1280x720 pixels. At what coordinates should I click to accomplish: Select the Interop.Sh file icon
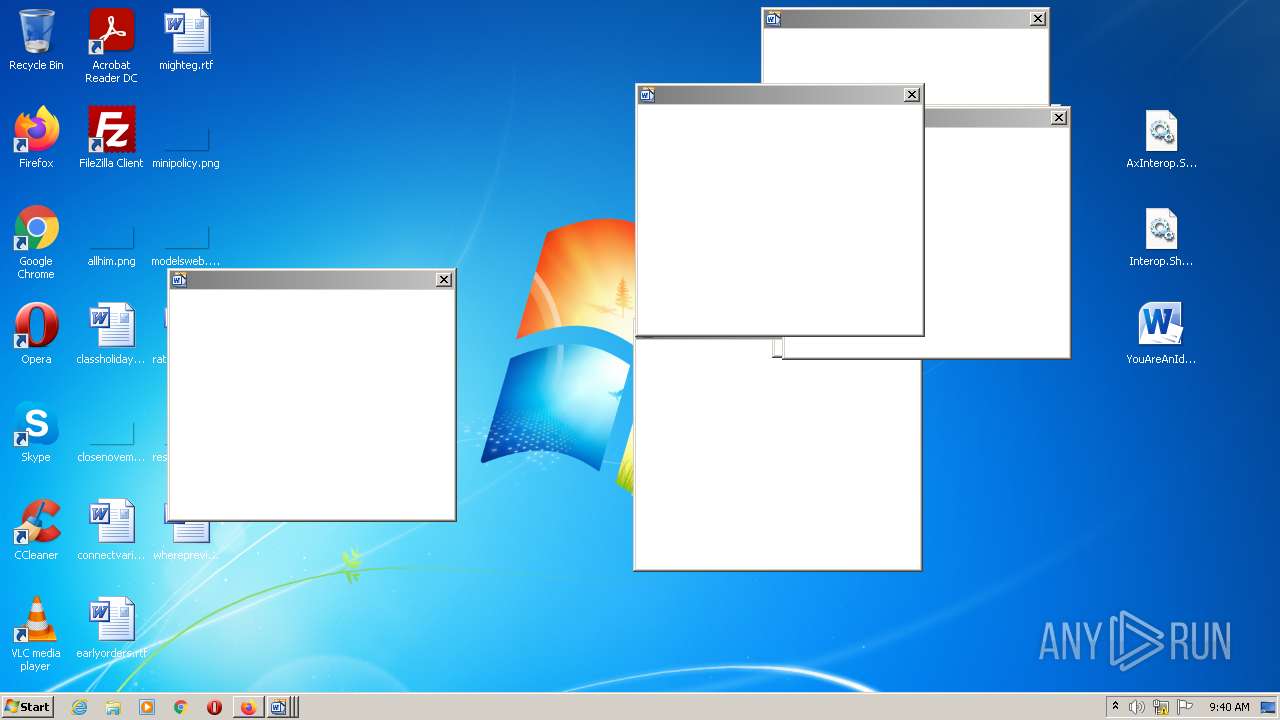[1161, 236]
